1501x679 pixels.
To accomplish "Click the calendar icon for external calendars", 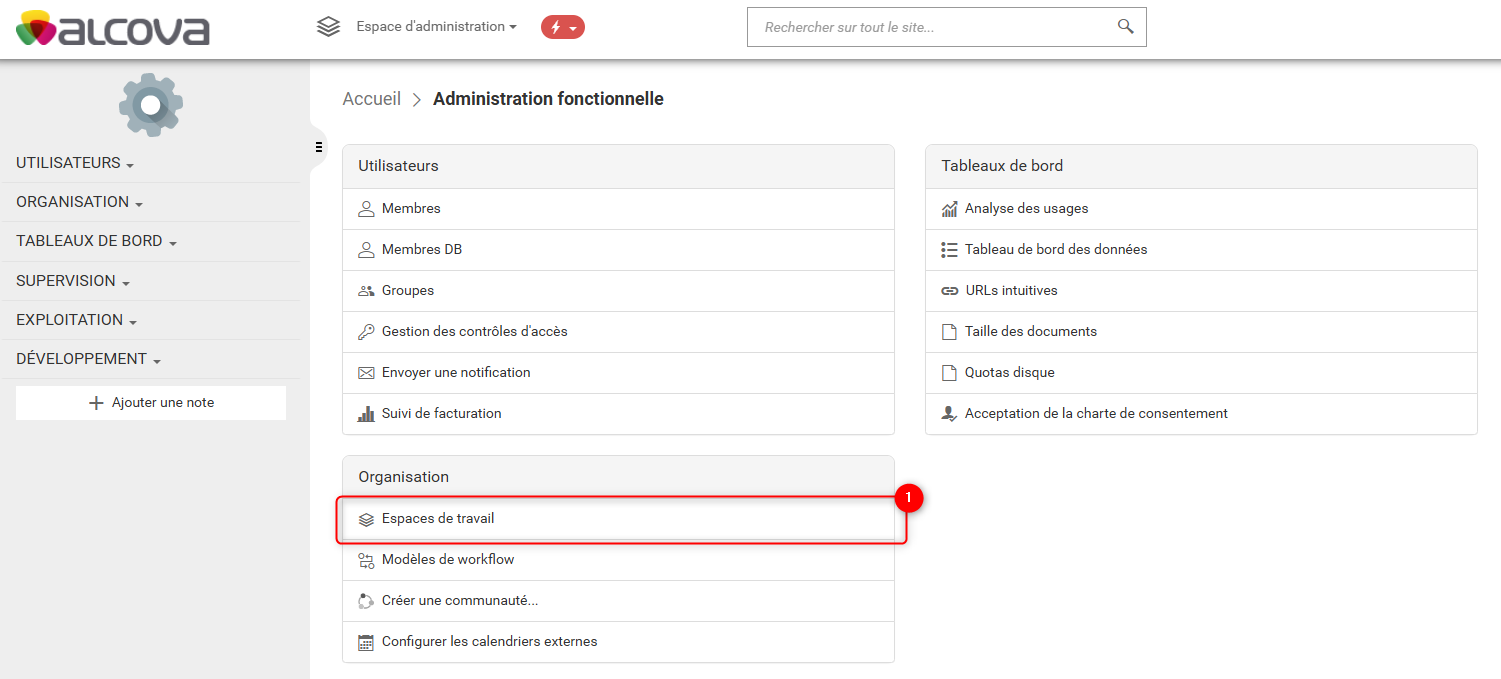I will (x=366, y=642).
